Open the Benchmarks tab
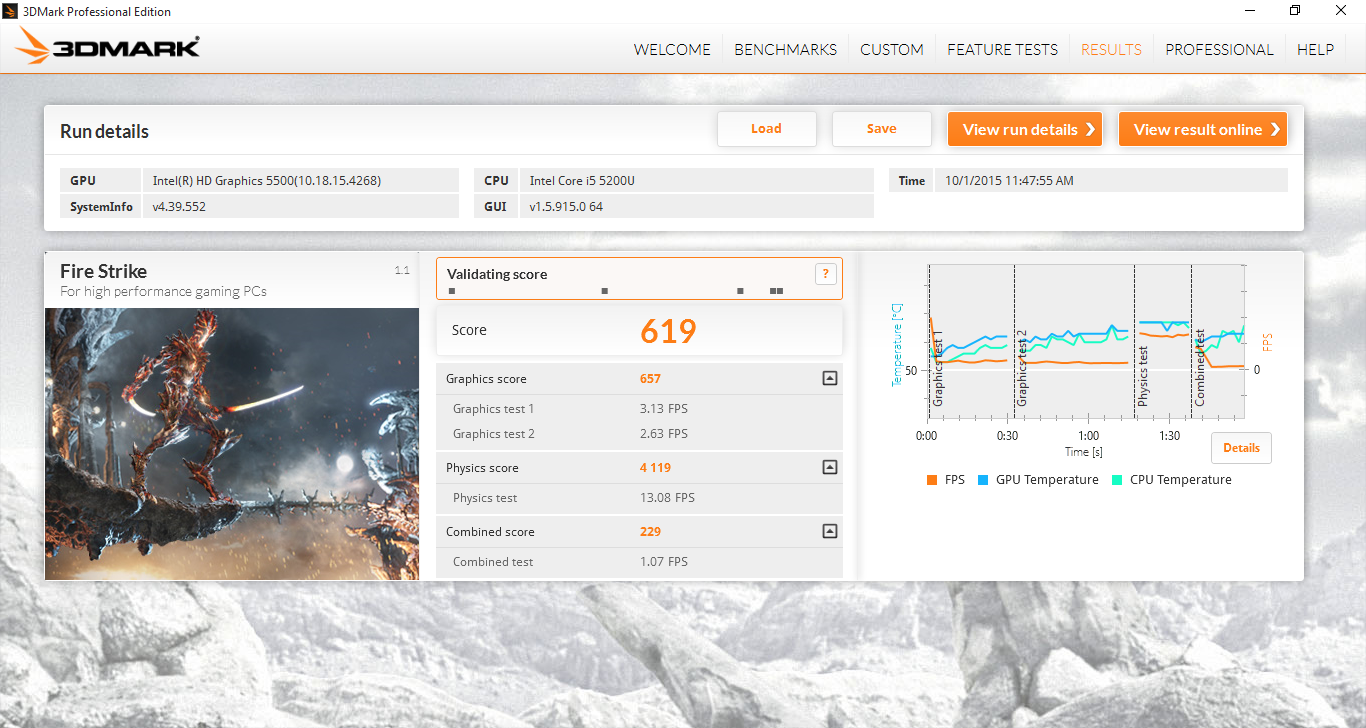The width and height of the screenshot is (1366, 728). click(x=785, y=50)
